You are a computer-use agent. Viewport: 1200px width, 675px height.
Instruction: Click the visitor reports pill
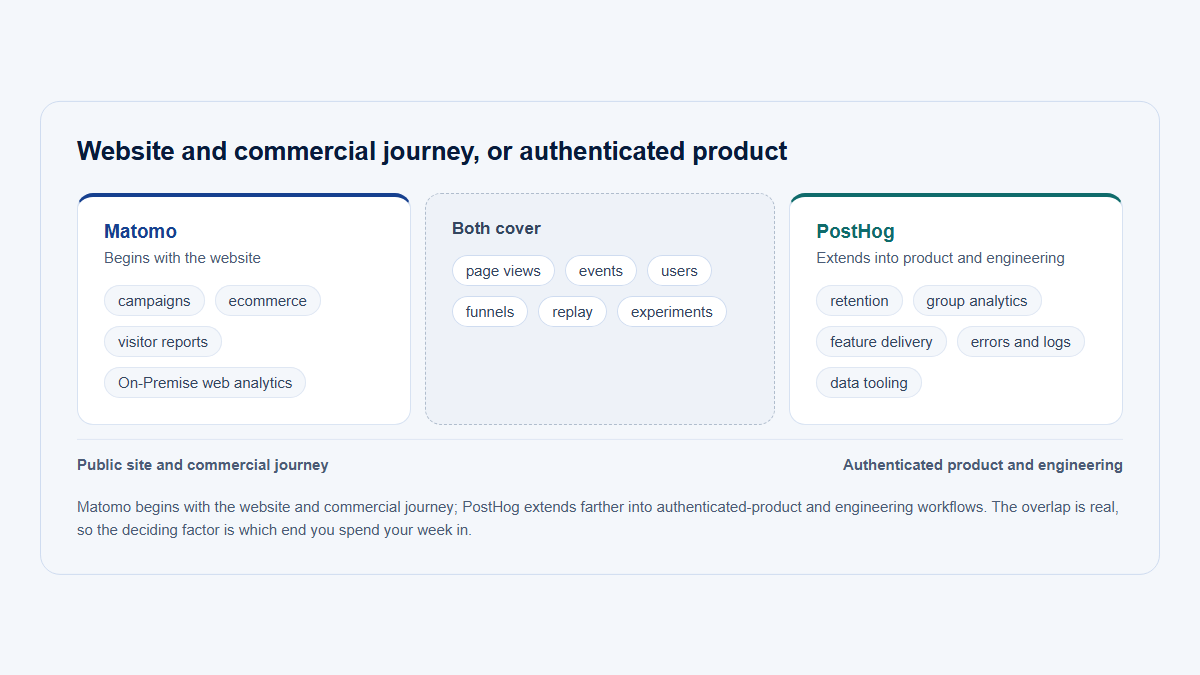pyautogui.click(x=163, y=342)
